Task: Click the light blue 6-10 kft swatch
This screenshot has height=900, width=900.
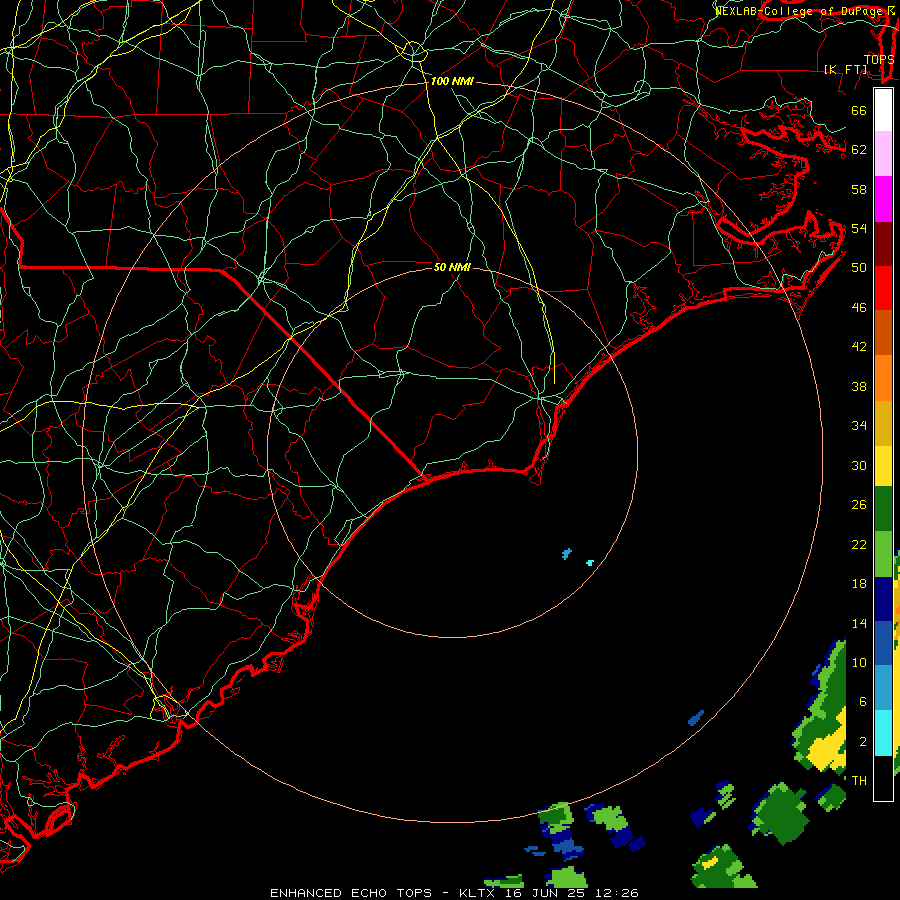Action: (883, 688)
